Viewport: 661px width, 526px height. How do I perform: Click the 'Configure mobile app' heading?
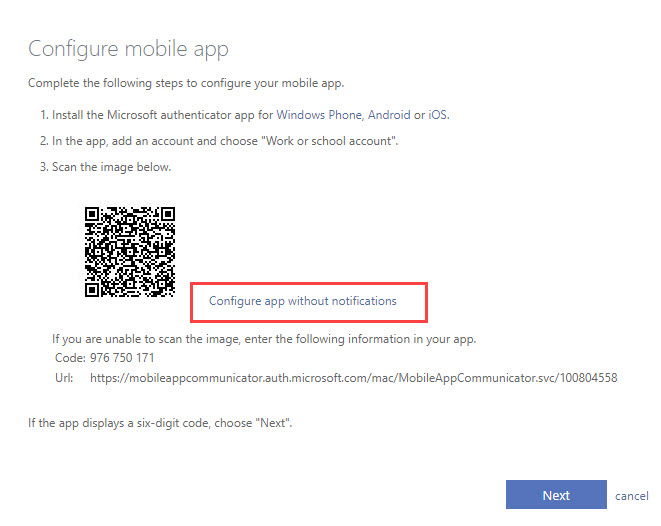(128, 49)
